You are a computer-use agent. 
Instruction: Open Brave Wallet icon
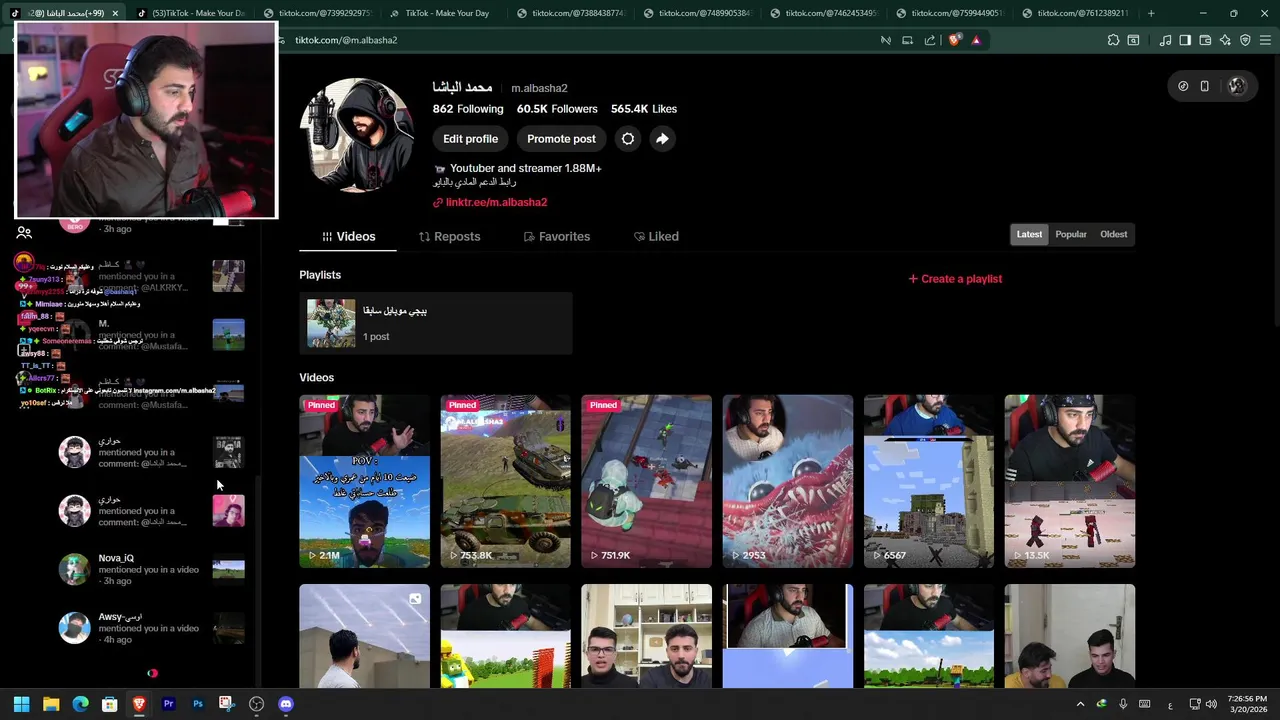(x=1205, y=40)
